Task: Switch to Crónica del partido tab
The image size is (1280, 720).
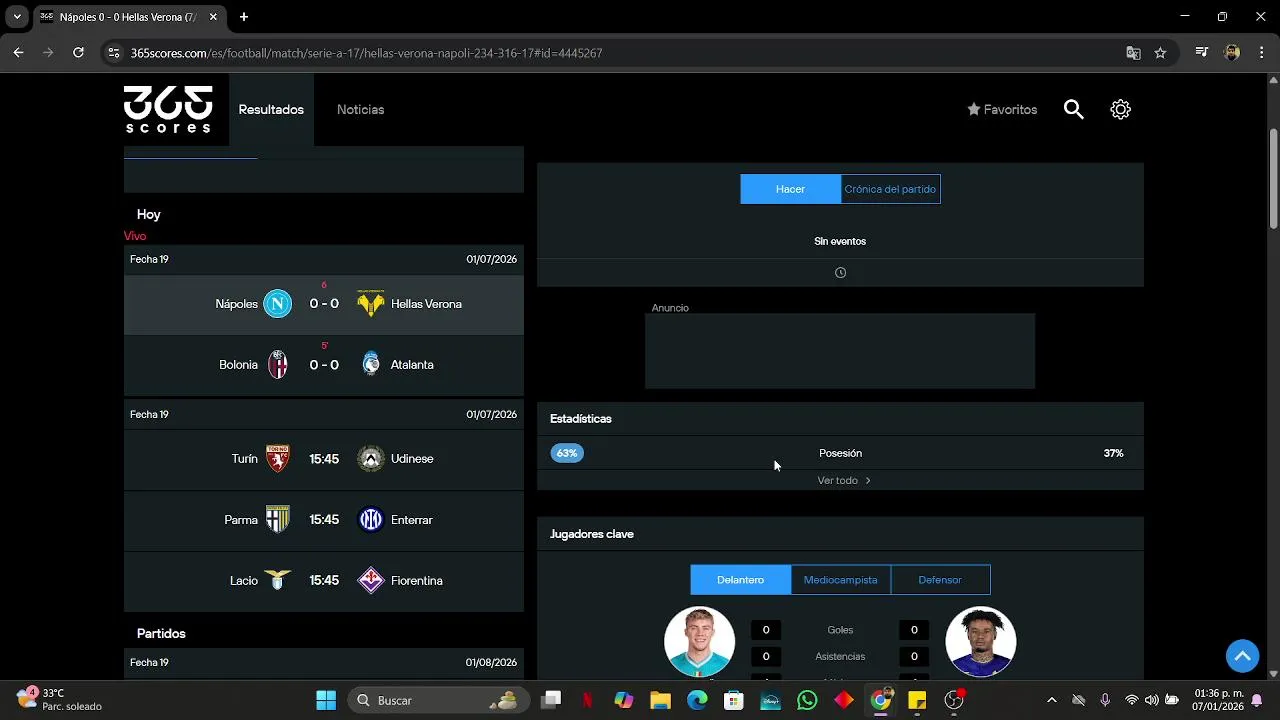Action: coord(890,189)
